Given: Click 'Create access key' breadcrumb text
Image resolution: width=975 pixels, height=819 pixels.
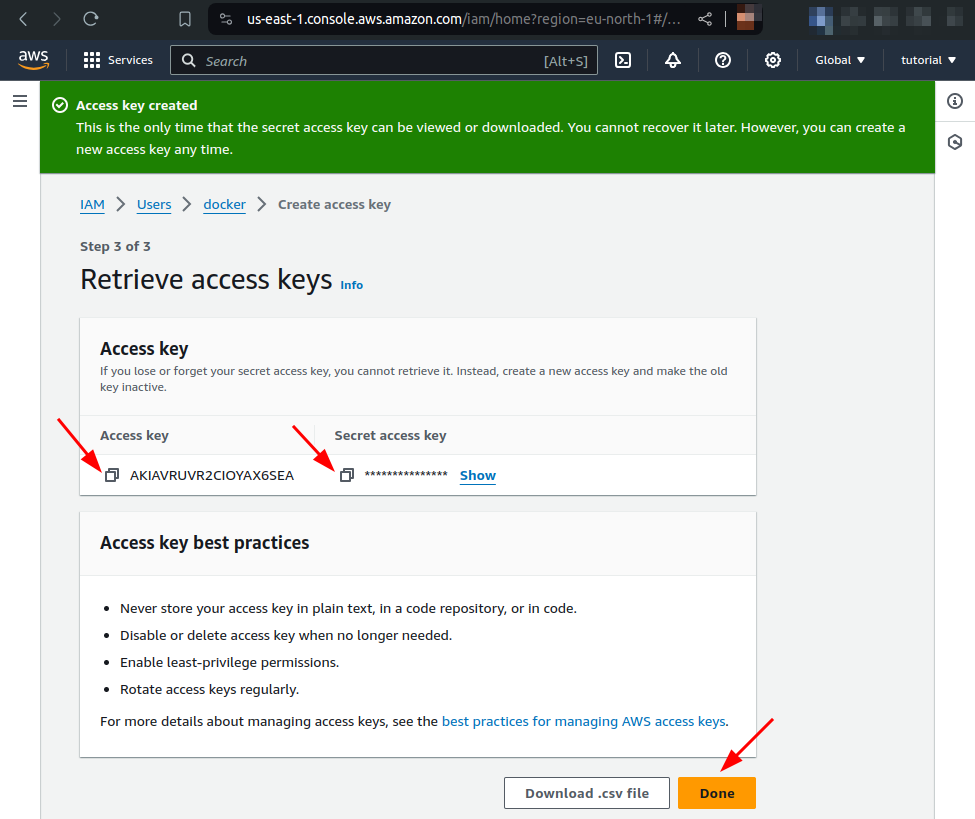Looking at the screenshot, I should coord(335,205).
